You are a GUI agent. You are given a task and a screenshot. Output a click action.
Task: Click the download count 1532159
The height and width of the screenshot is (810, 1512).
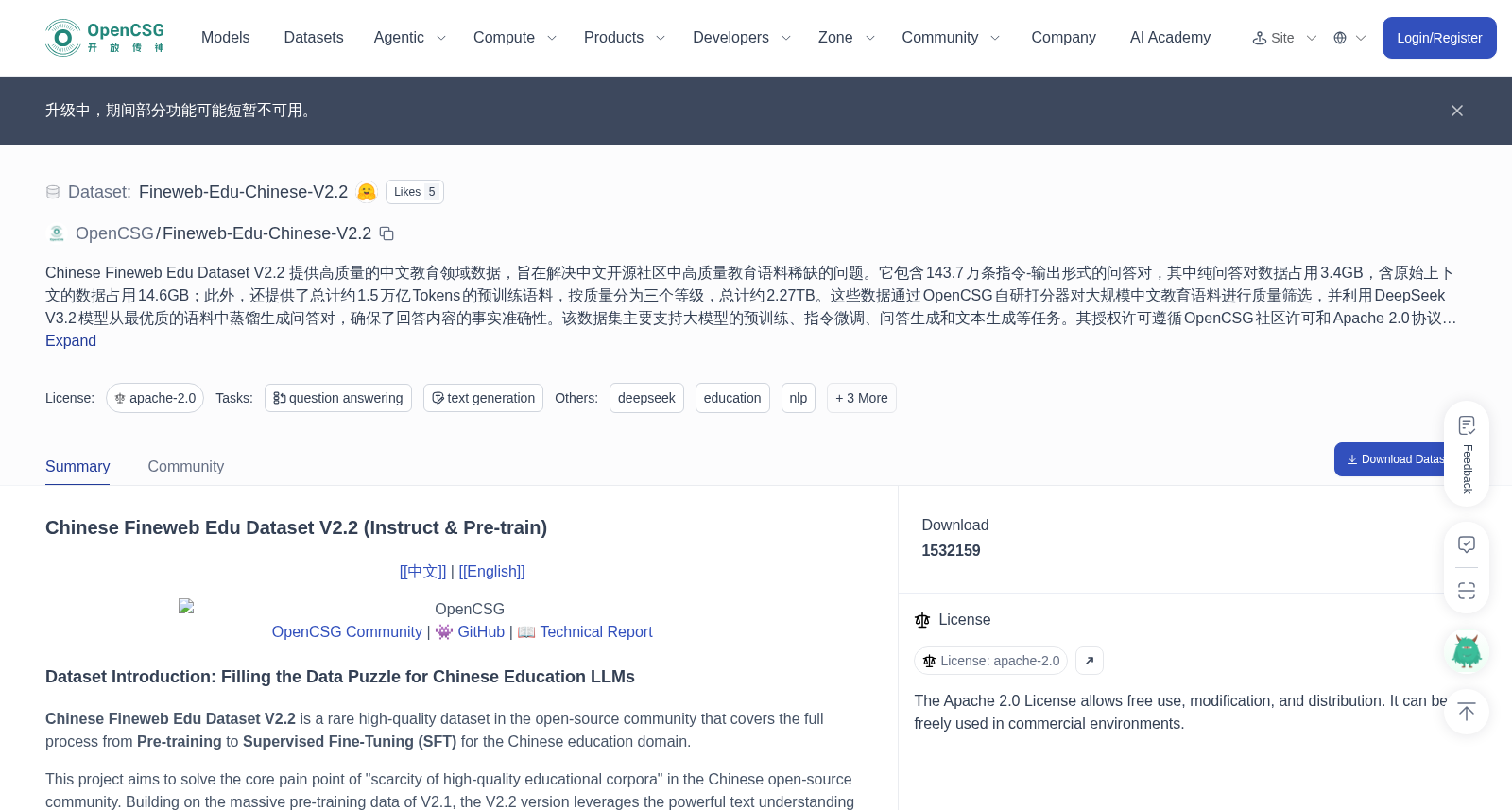pos(951,551)
